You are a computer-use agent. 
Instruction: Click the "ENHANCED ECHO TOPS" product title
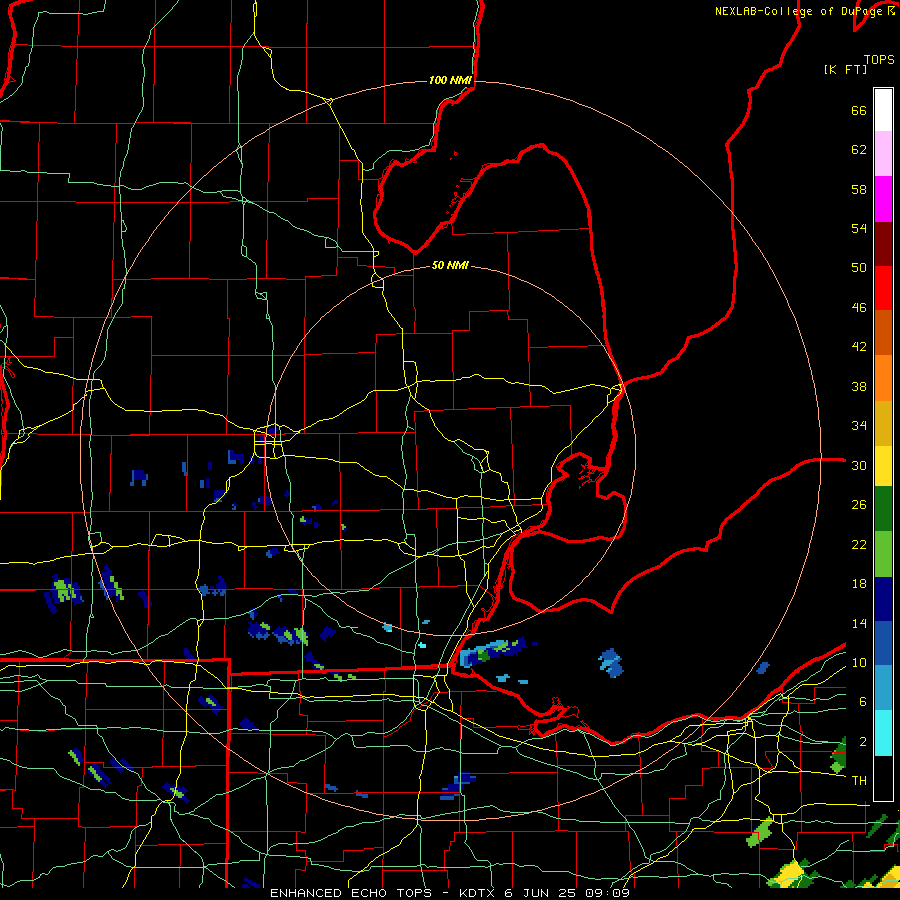click(x=351, y=893)
